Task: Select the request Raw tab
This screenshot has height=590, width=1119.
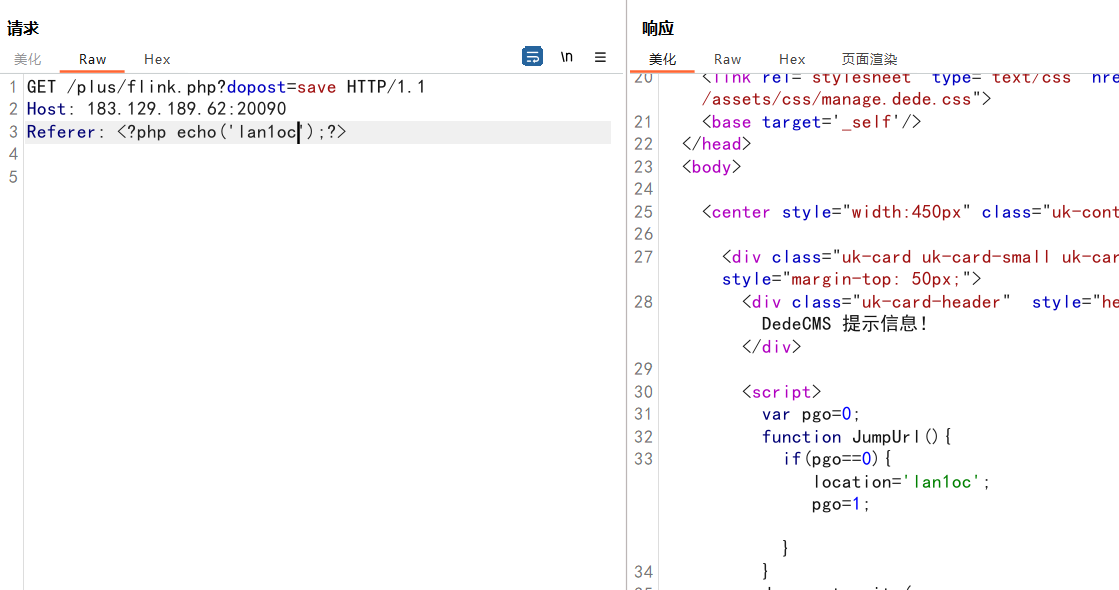Action: pos(92,59)
